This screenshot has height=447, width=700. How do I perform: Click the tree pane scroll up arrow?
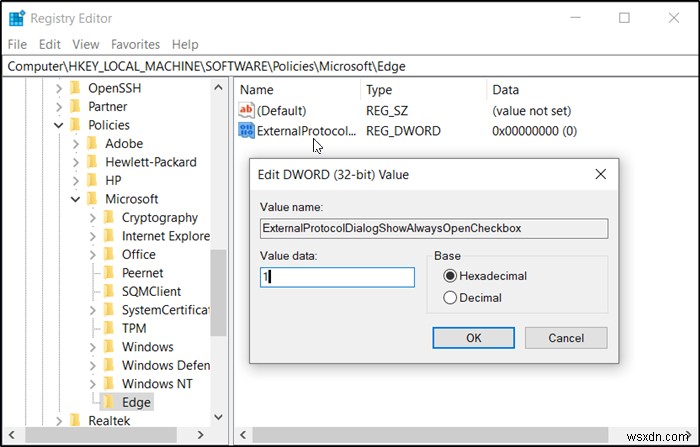[x=218, y=87]
